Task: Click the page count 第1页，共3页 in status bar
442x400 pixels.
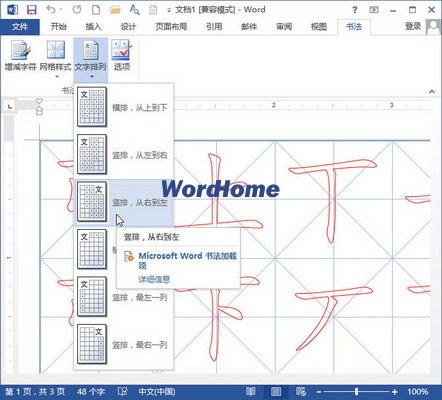Action: (x=35, y=392)
